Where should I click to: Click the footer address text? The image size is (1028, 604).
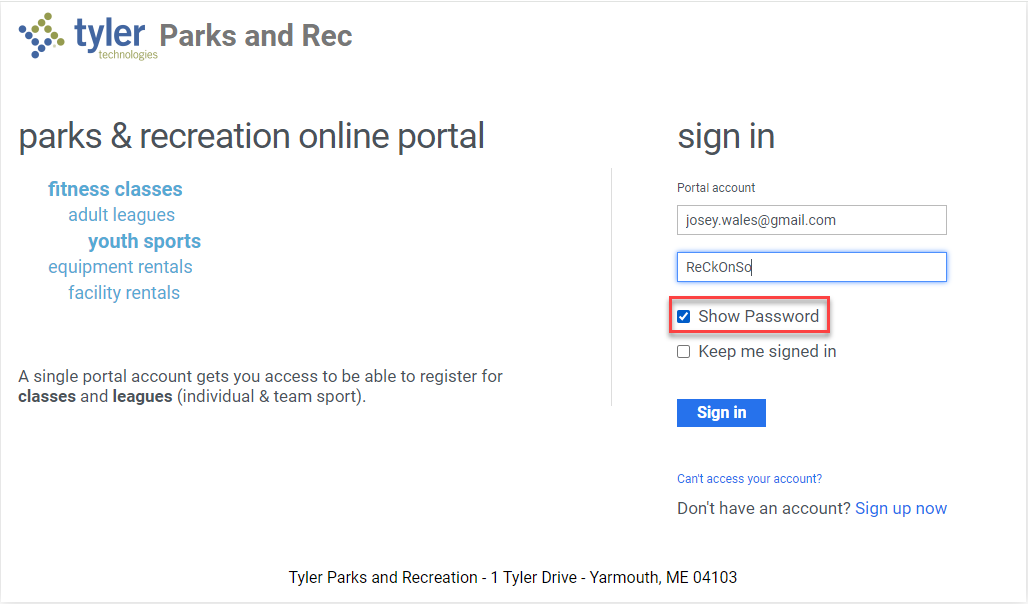[513, 577]
